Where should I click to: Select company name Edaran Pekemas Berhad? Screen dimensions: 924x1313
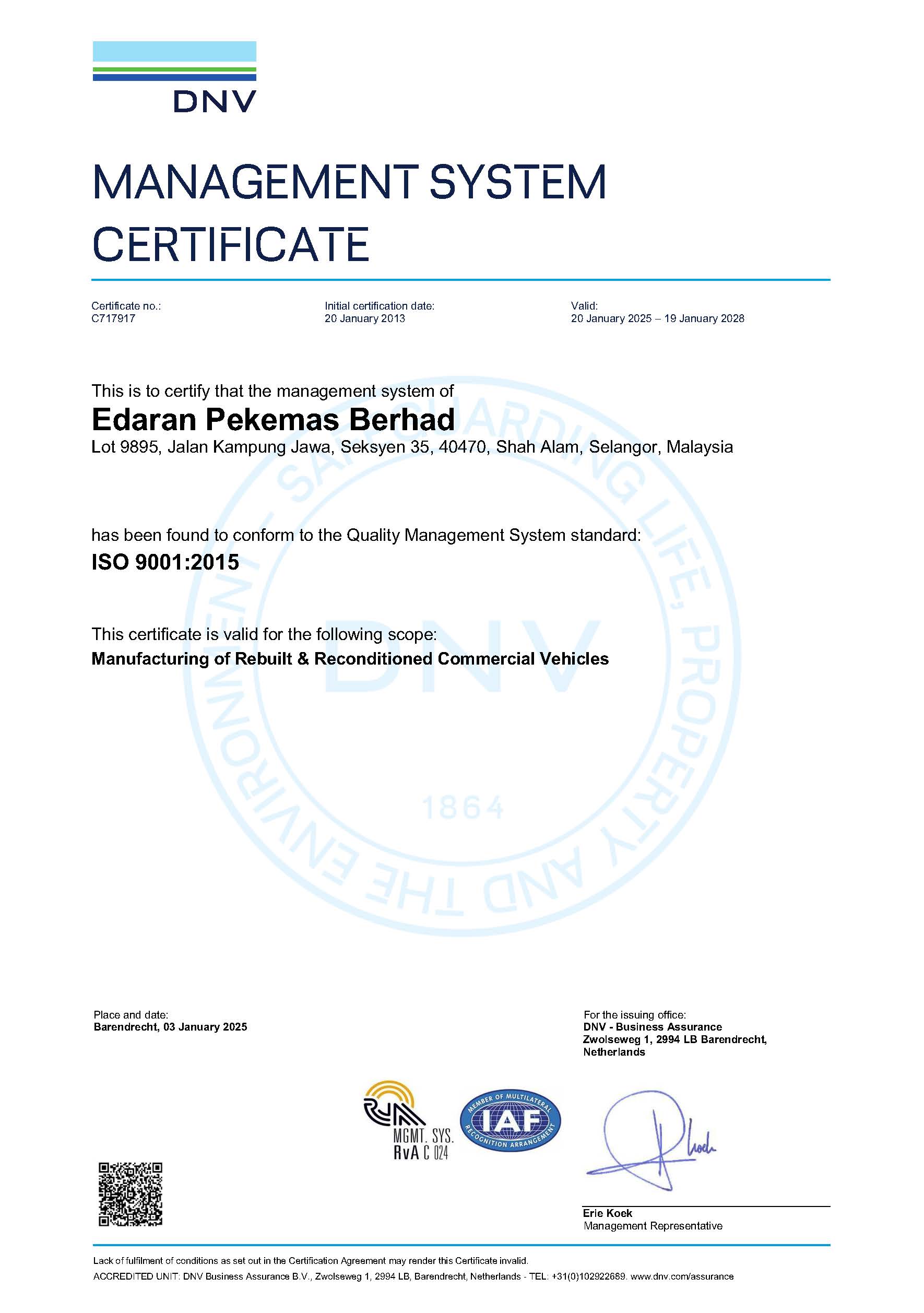274,420
